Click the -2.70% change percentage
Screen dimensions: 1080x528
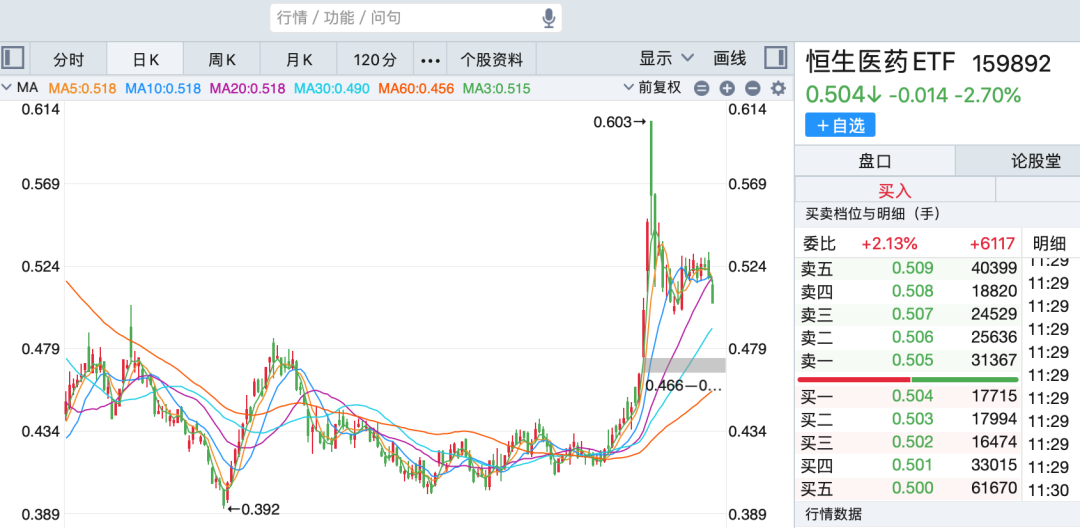pos(987,95)
